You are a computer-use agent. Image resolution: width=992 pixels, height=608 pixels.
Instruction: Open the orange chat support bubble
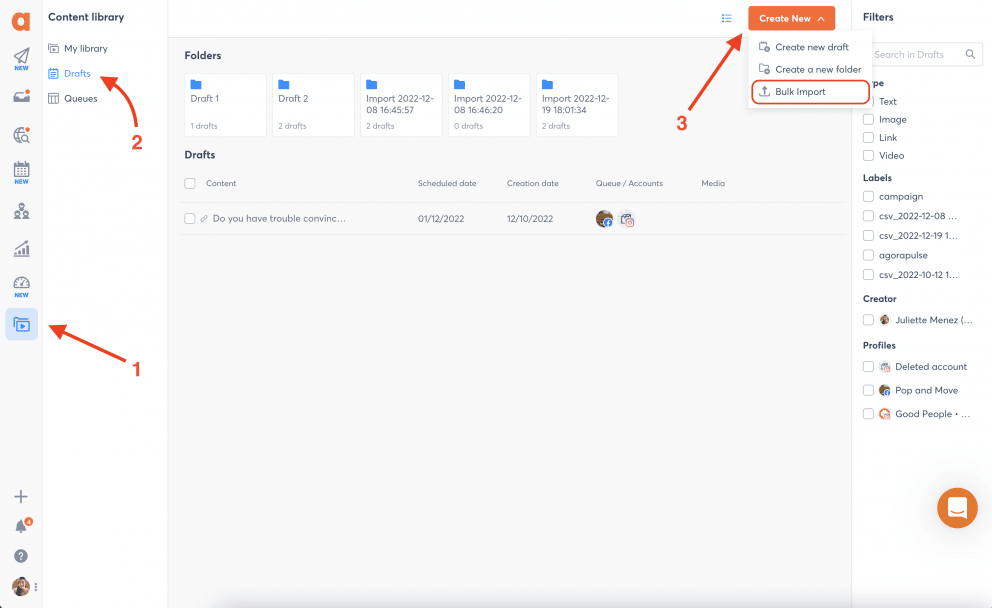[957, 507]
